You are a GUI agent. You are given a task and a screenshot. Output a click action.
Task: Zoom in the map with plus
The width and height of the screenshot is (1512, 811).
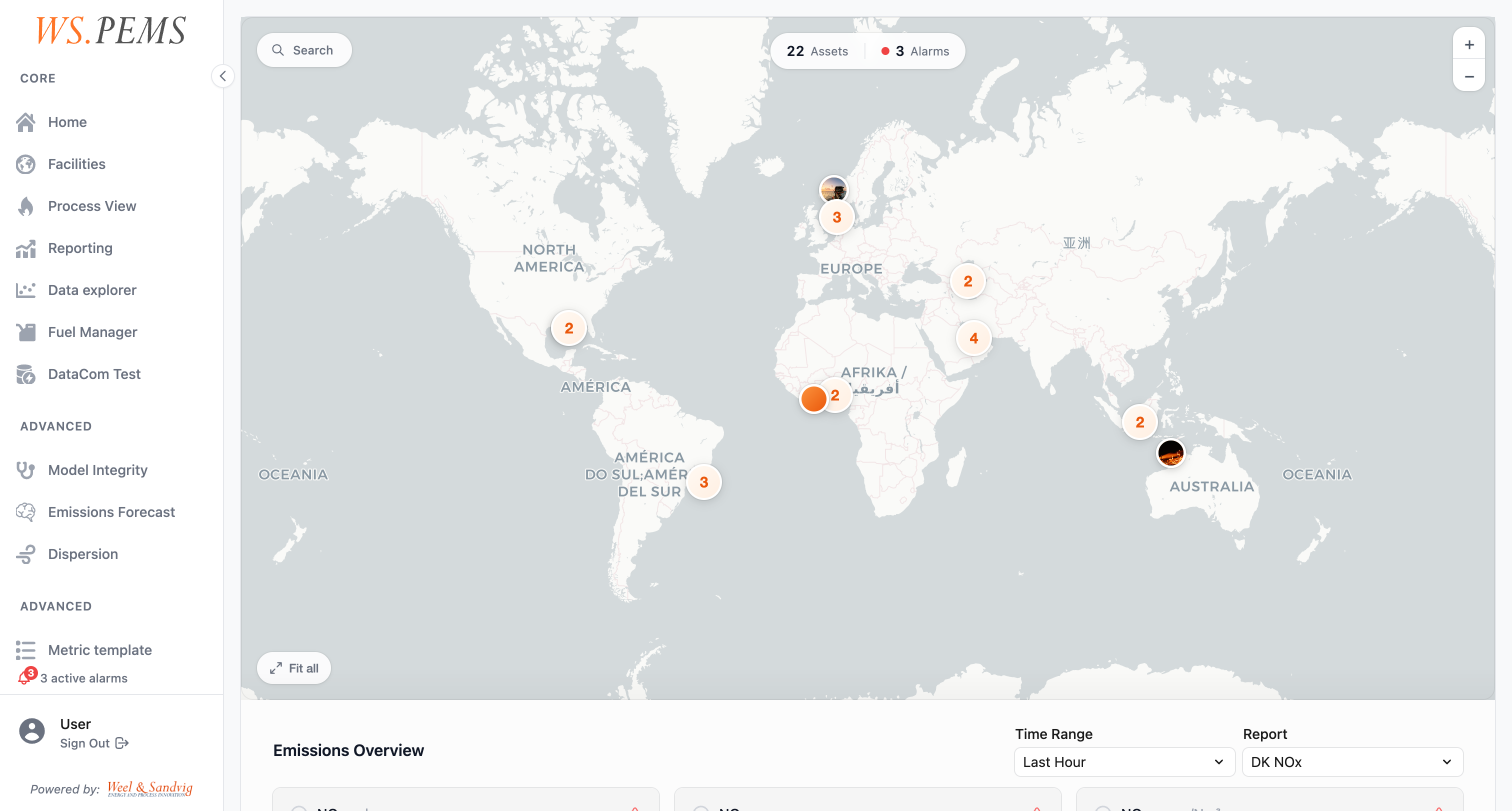1469,45
